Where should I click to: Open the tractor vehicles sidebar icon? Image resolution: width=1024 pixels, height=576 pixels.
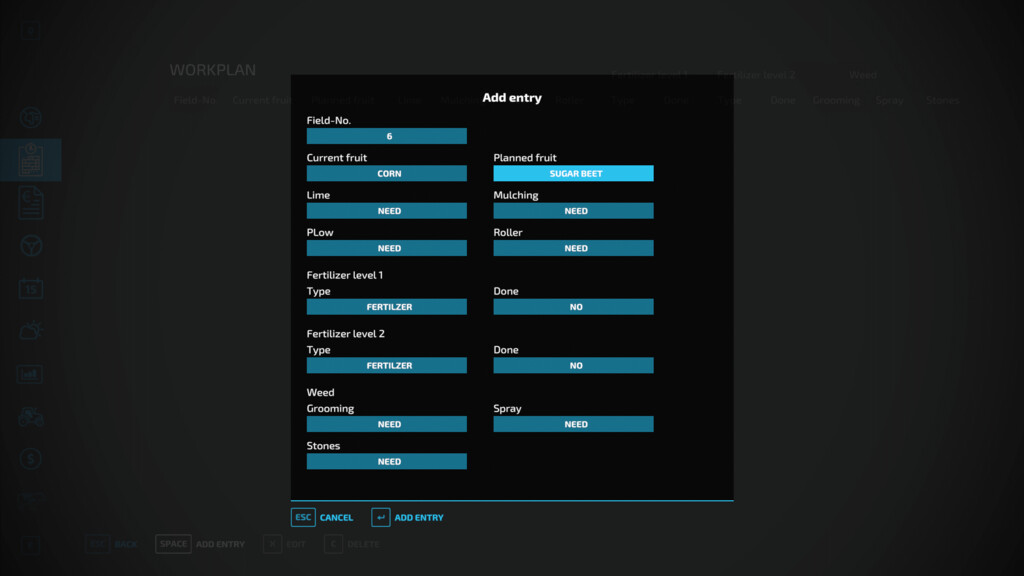[x=30, y=417]
